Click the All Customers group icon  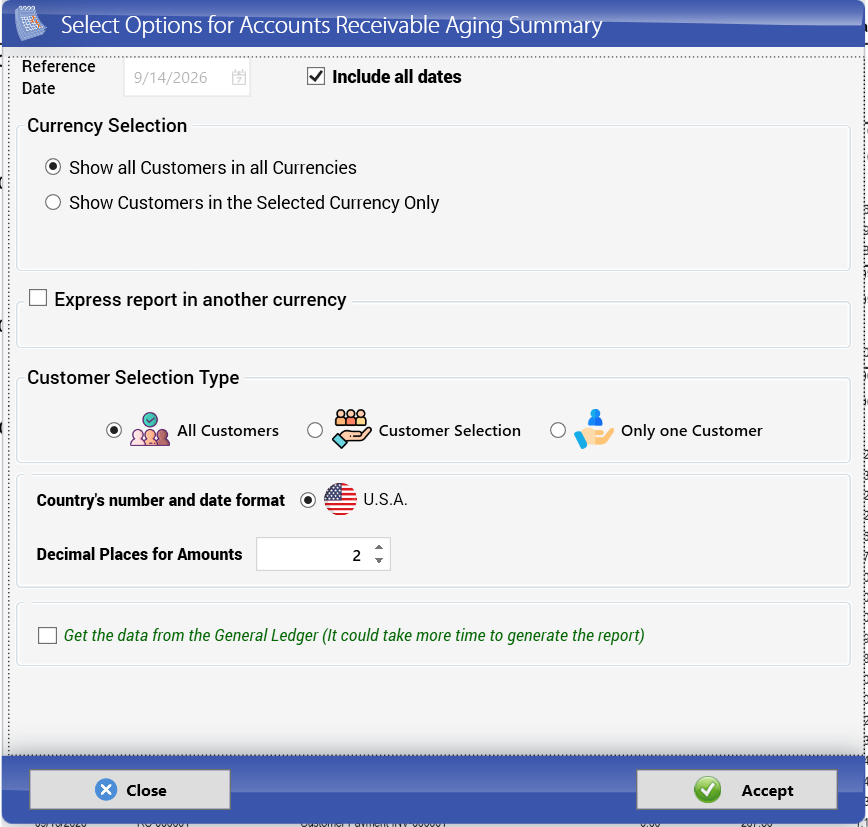click(x=150, y=430)
